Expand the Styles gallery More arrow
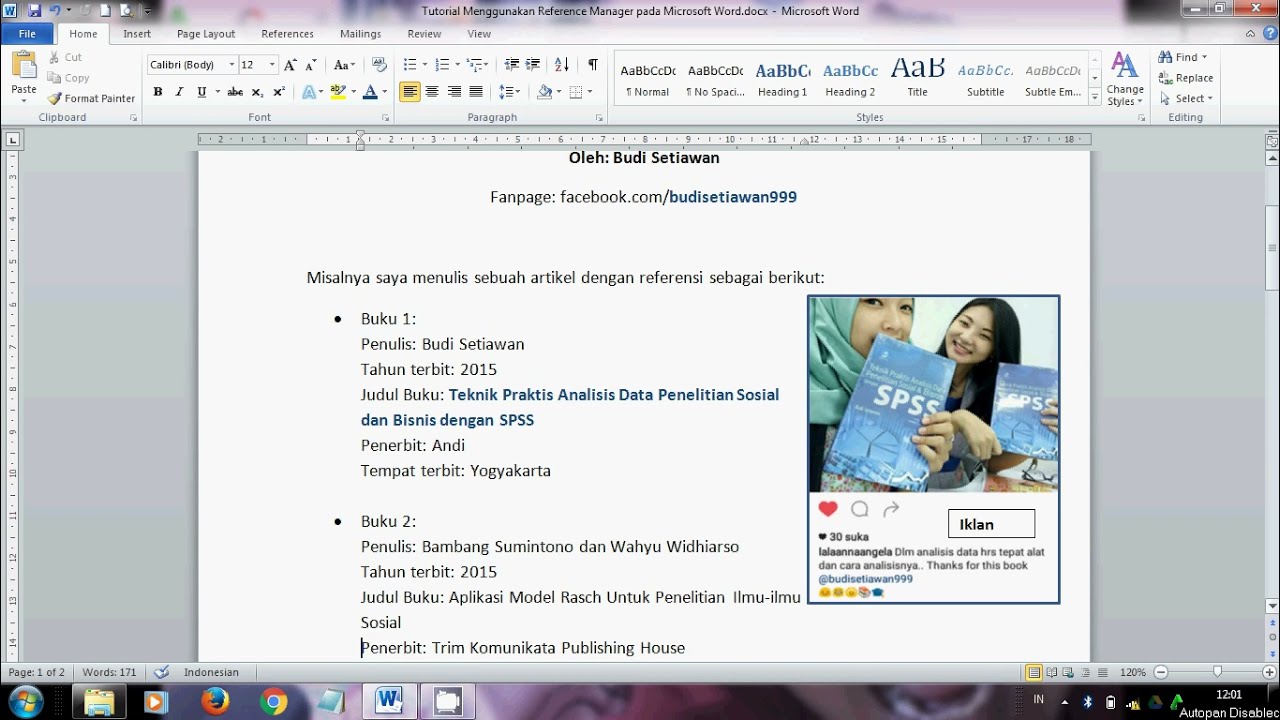 [1095, 98]
